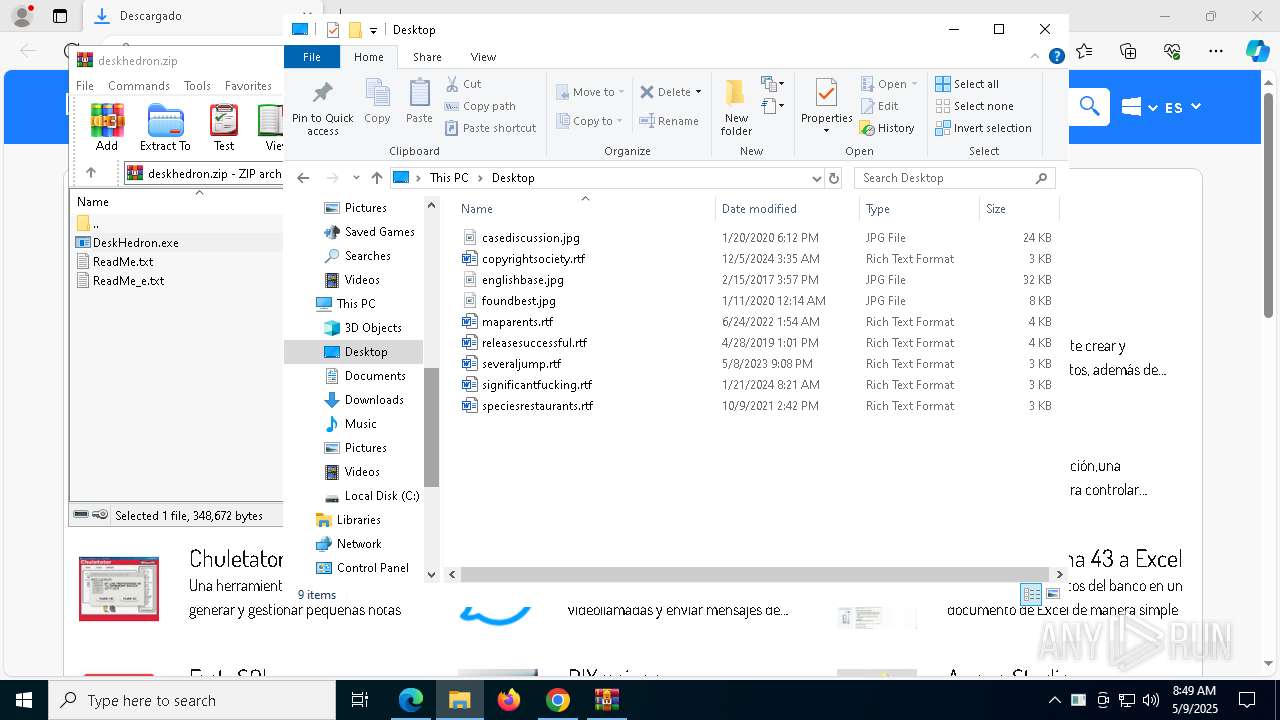Click the Edit ribbon button

point(879,106)
